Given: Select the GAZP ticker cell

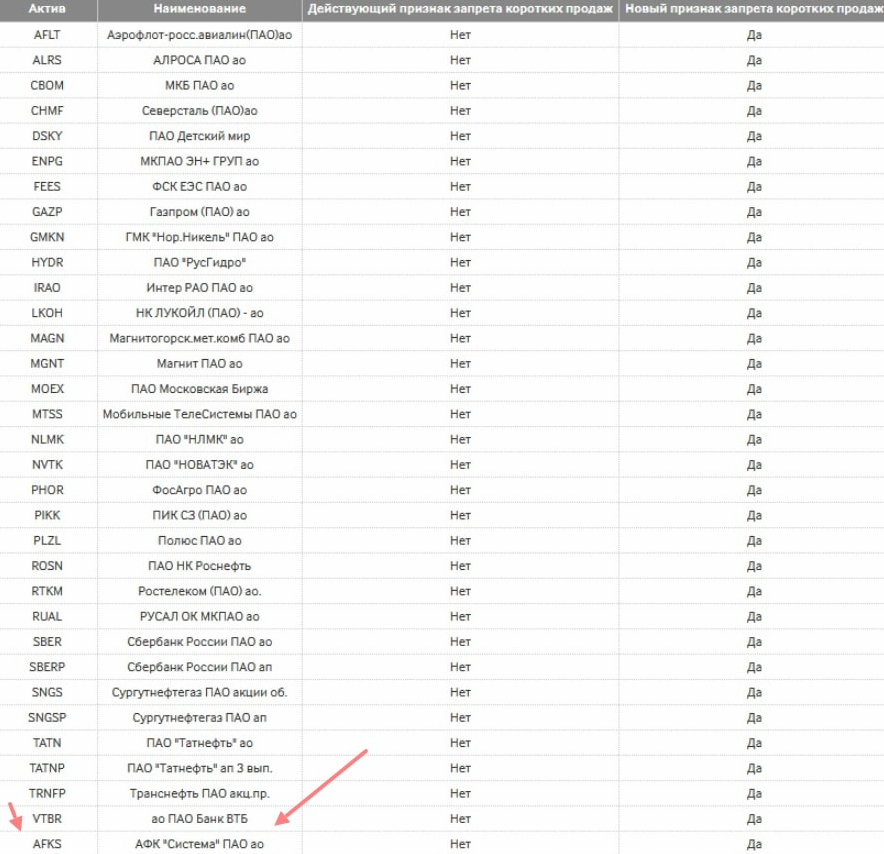Looking at the screenshot, I should [47, 212].
